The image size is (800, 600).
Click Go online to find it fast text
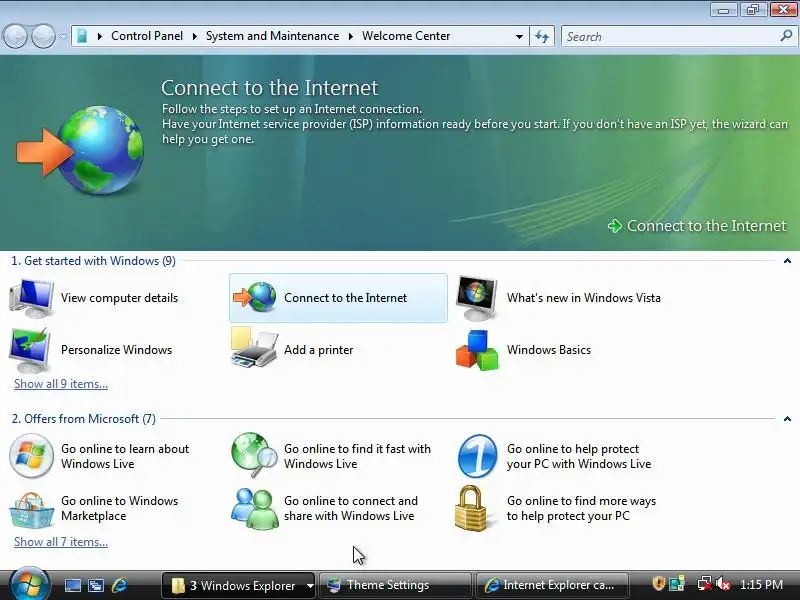(x=357, y=456)
